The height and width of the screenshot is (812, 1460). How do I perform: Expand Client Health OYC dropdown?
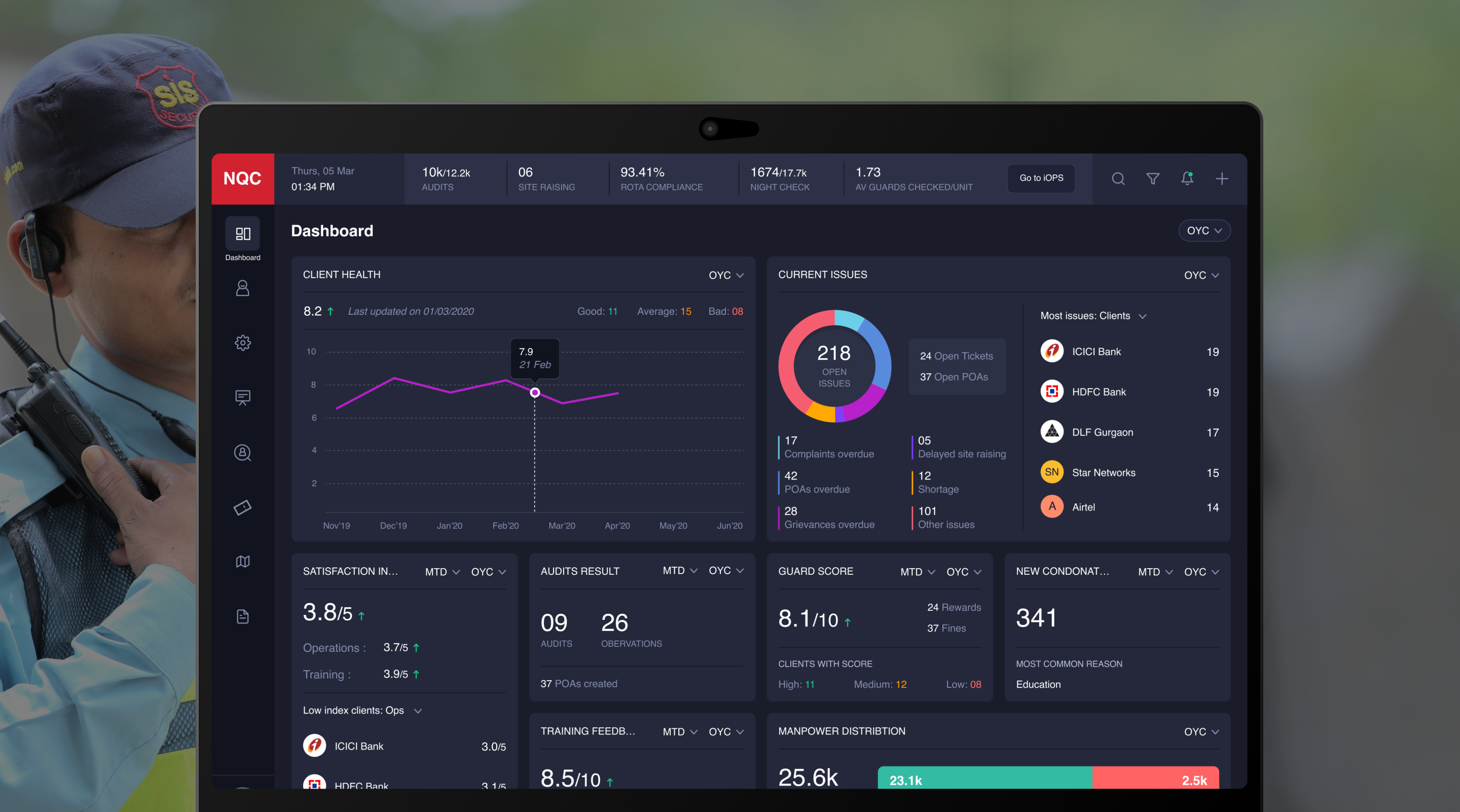(725, 275)
